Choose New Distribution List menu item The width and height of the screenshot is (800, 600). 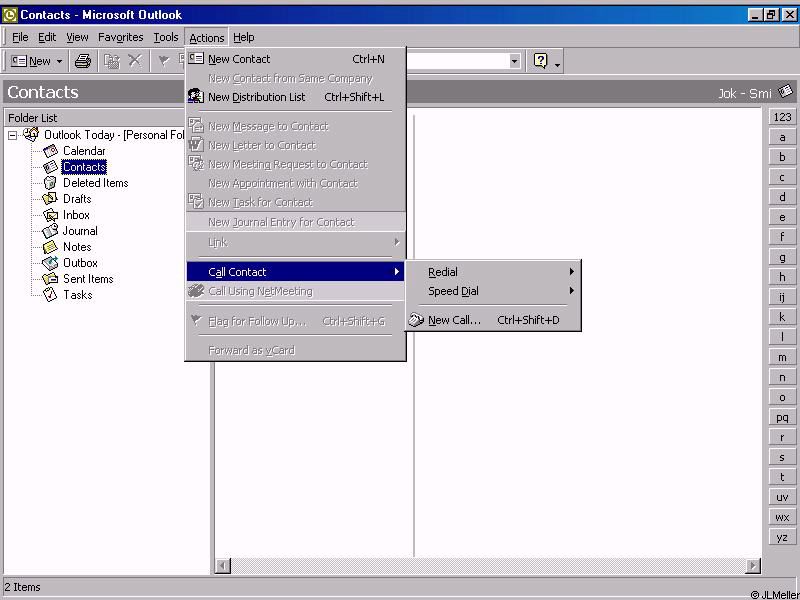(x=296, y=97)
